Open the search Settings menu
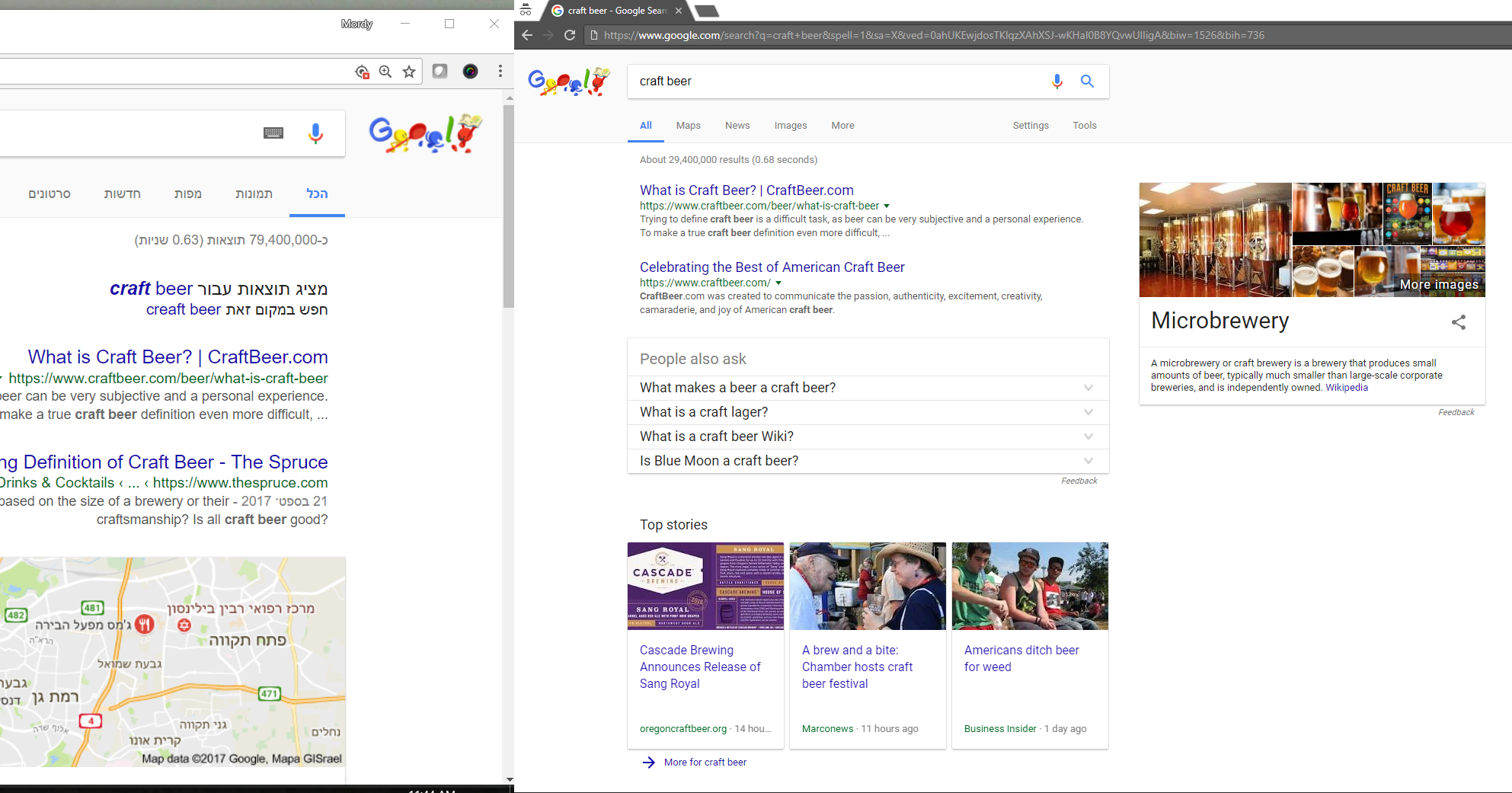Screen dimensions: 1512x793 [x=1031, y=126]
